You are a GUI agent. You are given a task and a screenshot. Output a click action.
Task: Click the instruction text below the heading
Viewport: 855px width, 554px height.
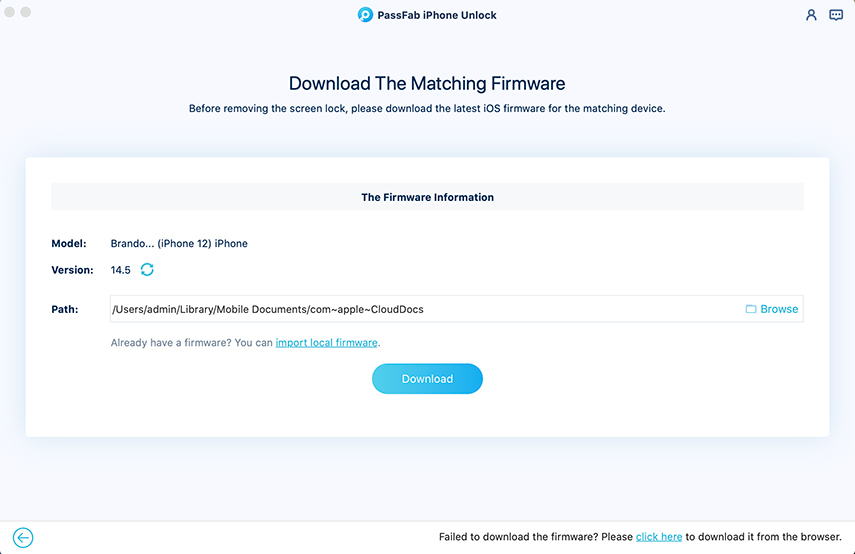pos(427,108)
